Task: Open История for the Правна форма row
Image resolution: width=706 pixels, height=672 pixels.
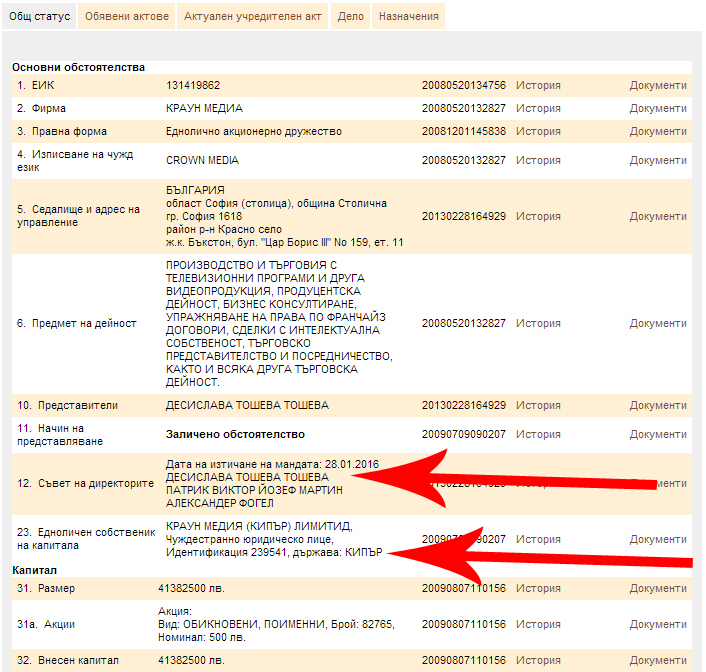Action: click(538, 131)
